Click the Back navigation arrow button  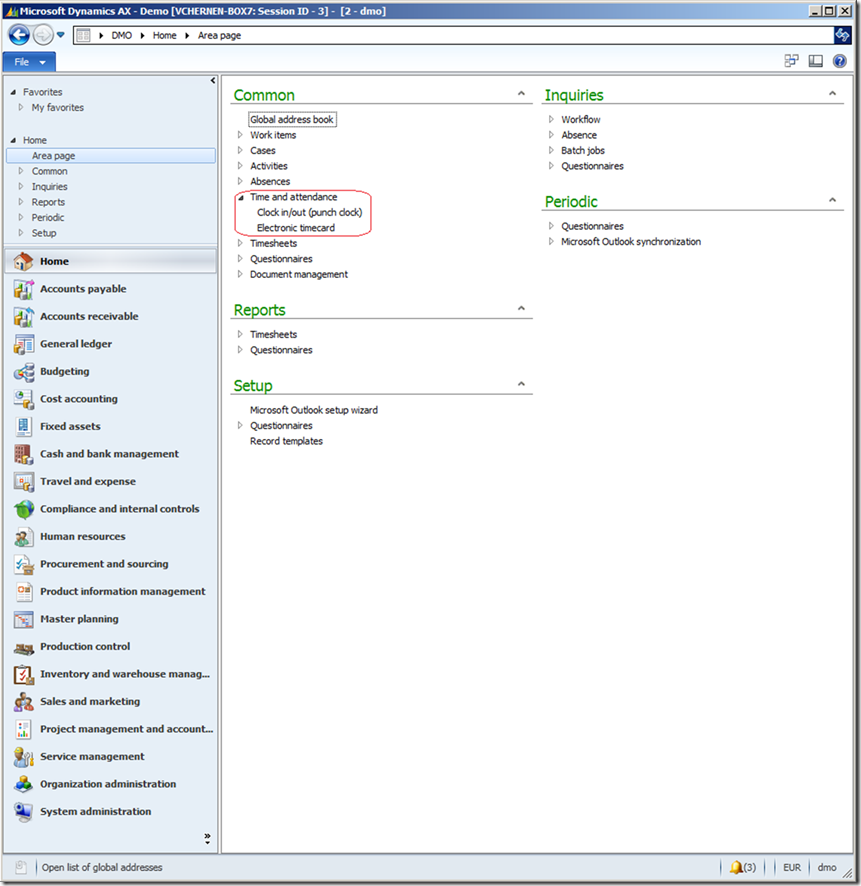click(19, 35)
